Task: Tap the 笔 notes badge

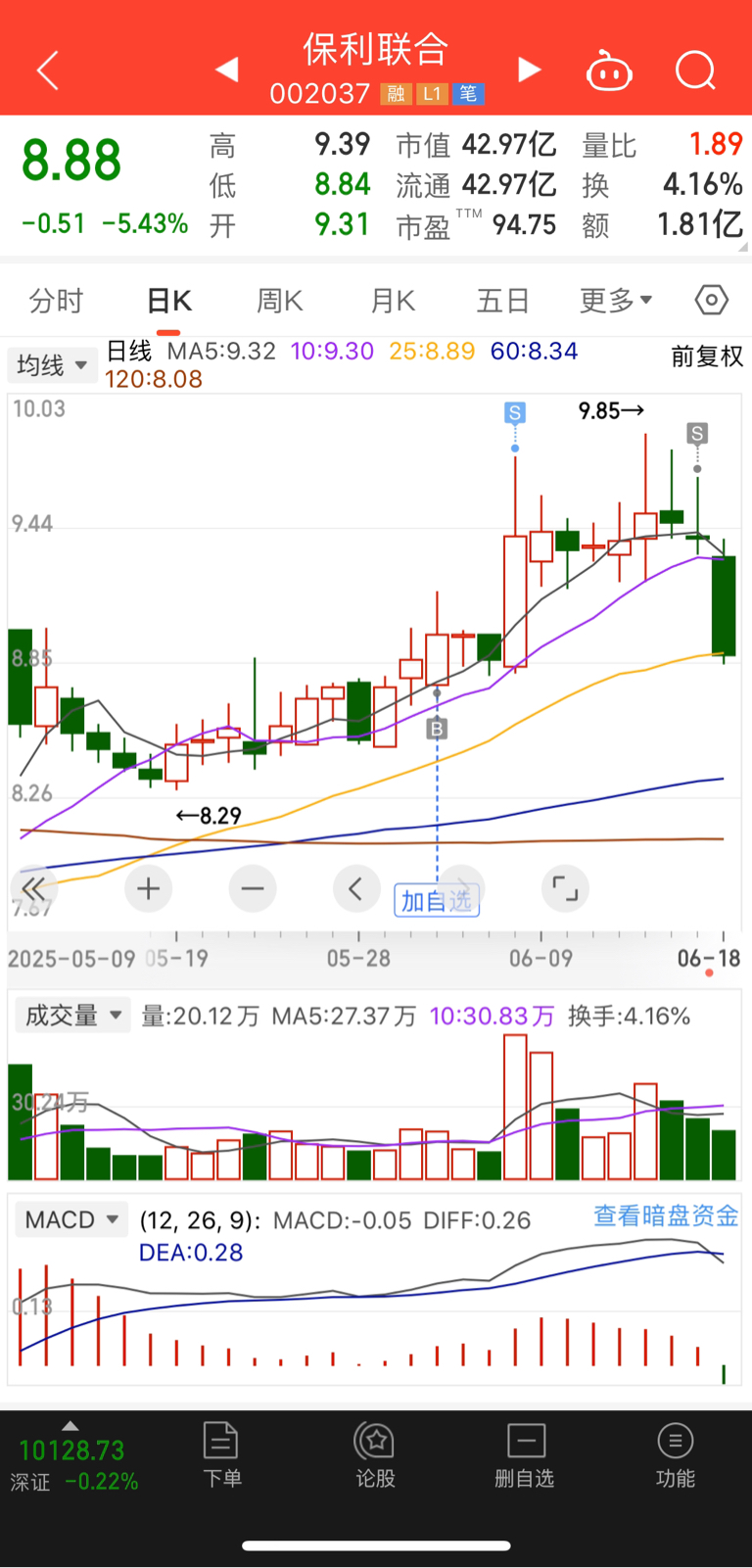Action: click(468, 94)
